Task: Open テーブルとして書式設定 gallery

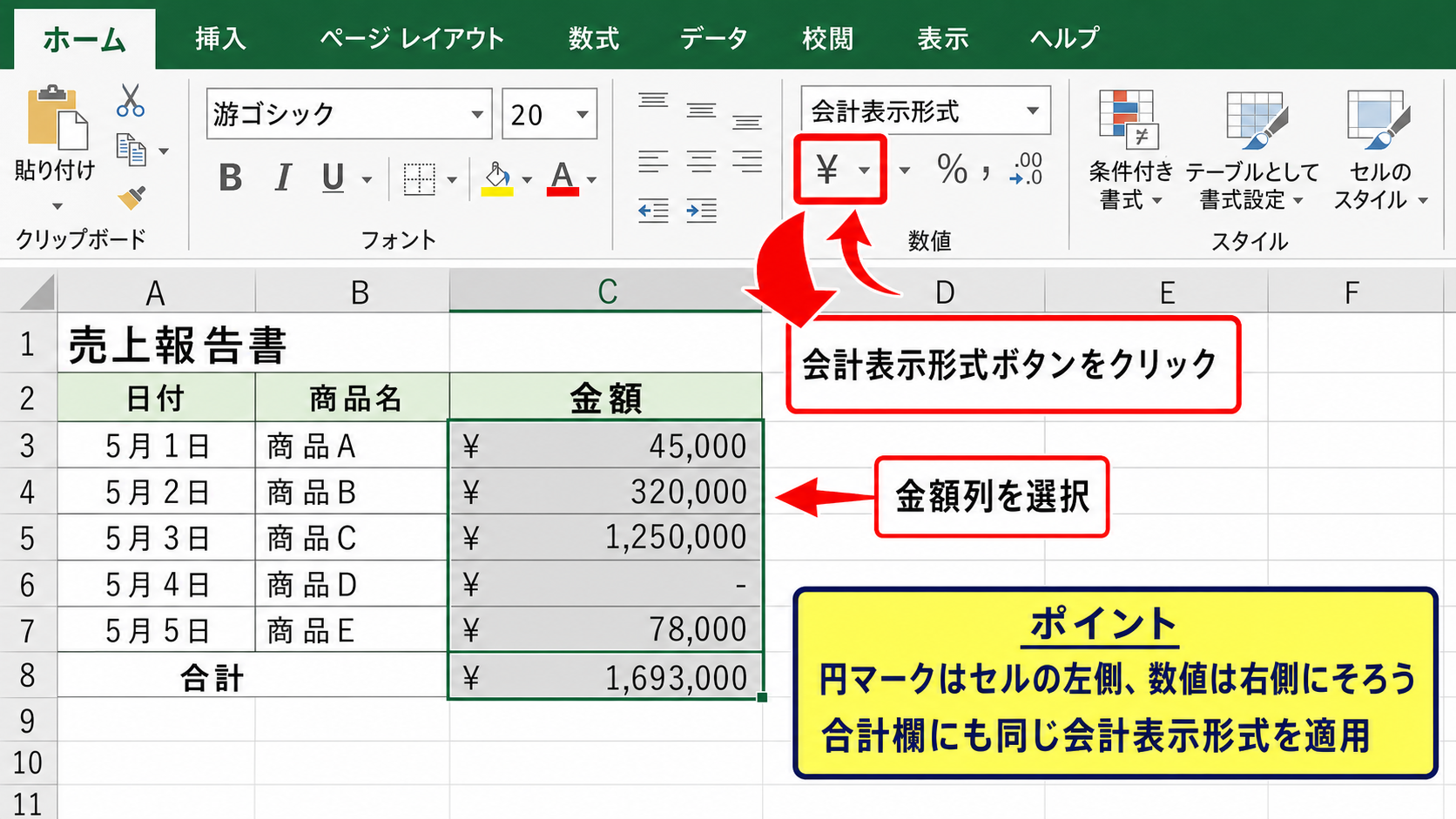Action: [1252, 150]
